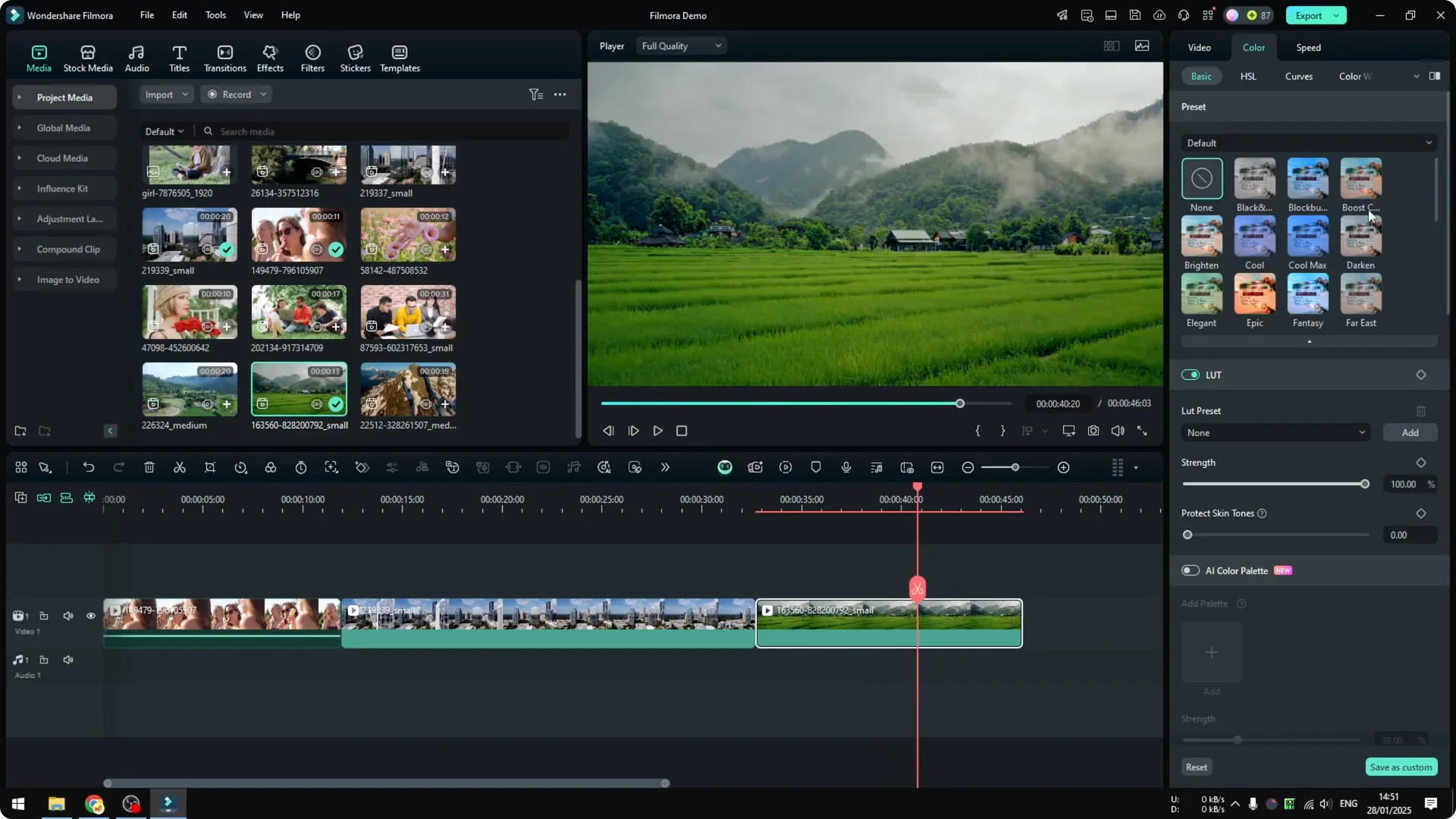
Task: Open the Player quality dropdown
Action: (680, 45)
